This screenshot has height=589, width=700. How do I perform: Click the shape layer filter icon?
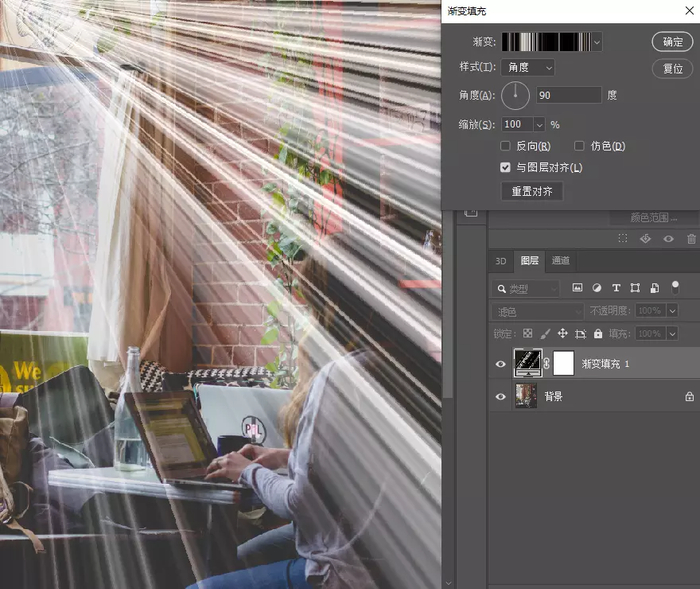point(635,288)
